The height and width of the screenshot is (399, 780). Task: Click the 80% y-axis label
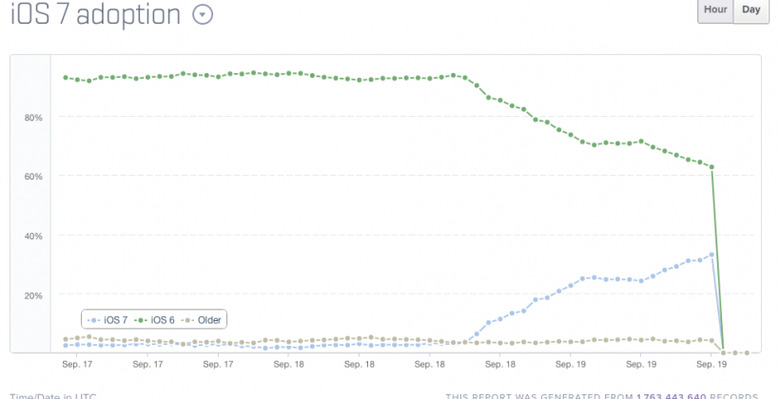coord(33,118)
